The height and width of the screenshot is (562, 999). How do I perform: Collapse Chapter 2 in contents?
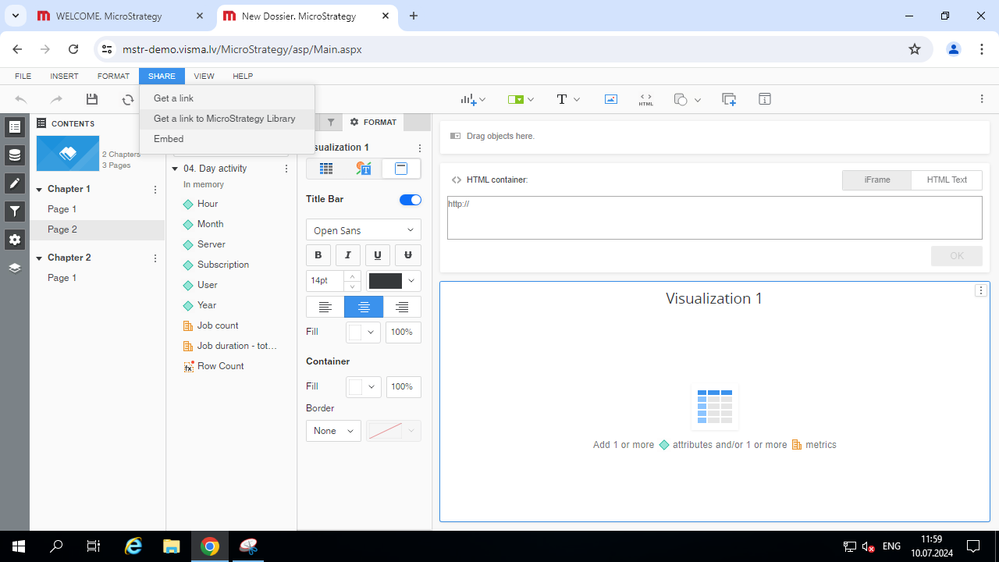click(x=40, y=258)
